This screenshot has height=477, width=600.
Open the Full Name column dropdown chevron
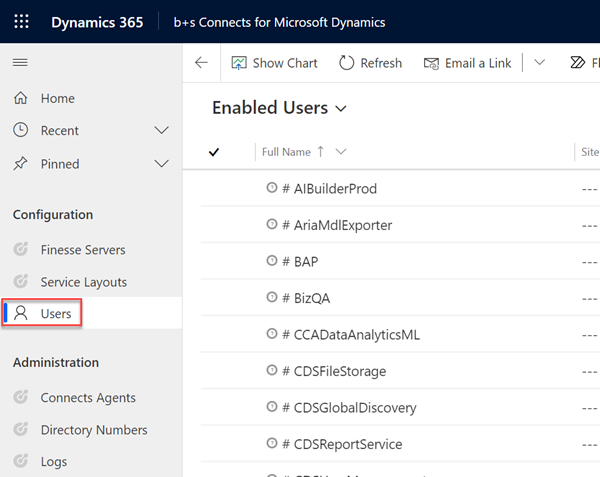click(341, 151)
